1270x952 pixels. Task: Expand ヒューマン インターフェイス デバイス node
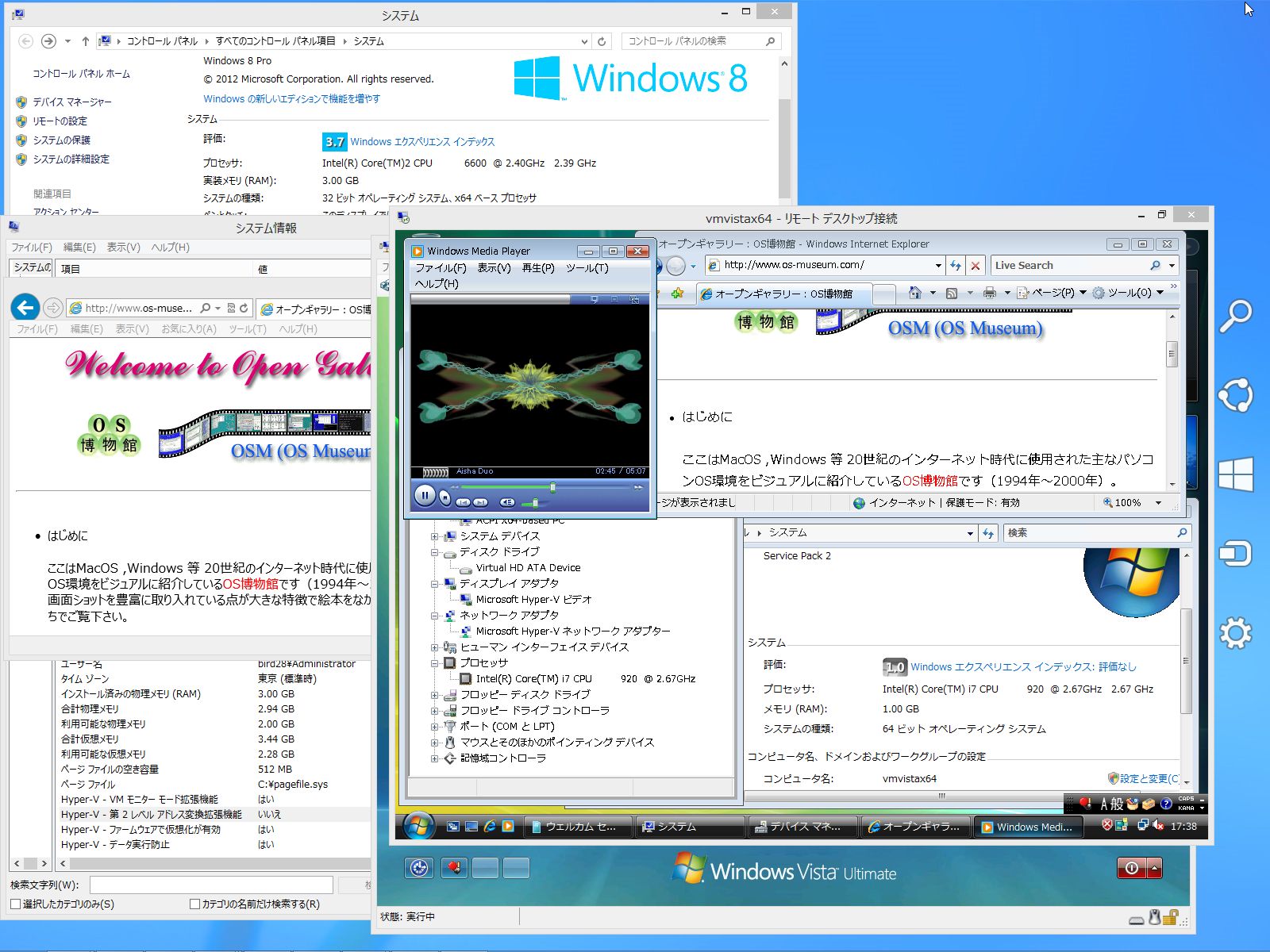pos(434,647)
